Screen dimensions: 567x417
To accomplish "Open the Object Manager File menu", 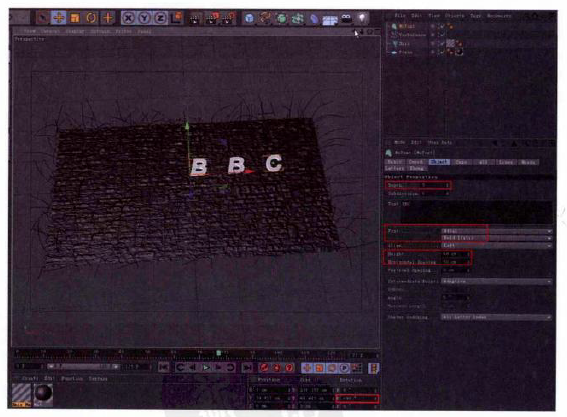I will tap(400, 16).
